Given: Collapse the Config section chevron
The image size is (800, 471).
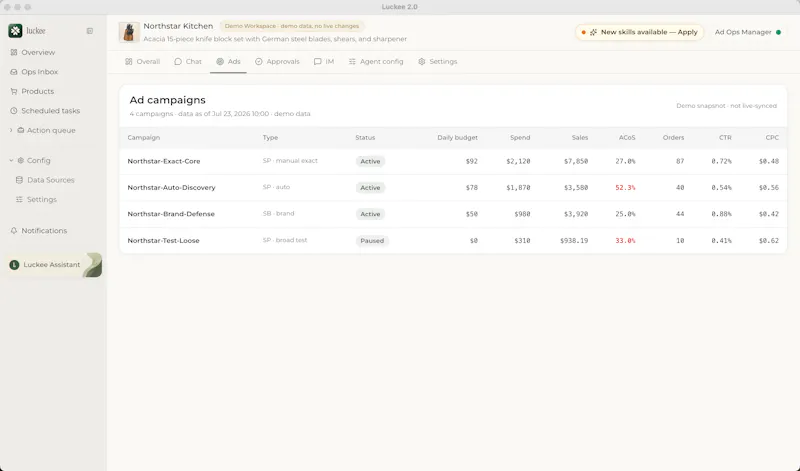Looking at the screenshot, I should (11, 160).
